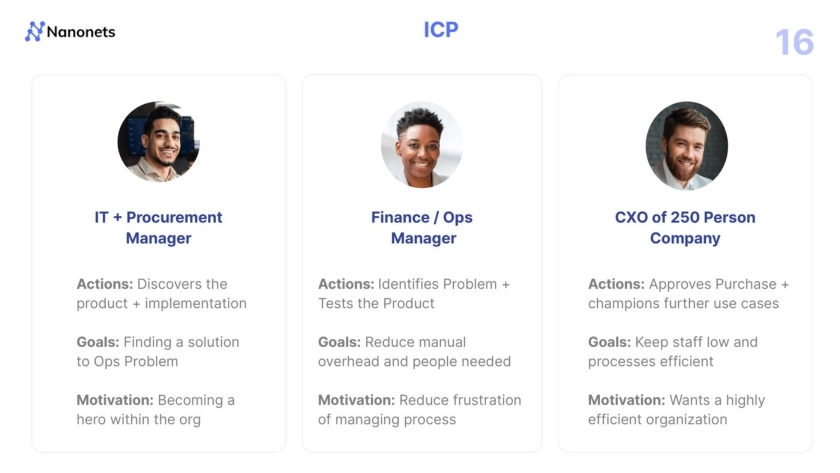
Task: Click the Goals text about the Ops Problem
Action: [x=158, y=352]
